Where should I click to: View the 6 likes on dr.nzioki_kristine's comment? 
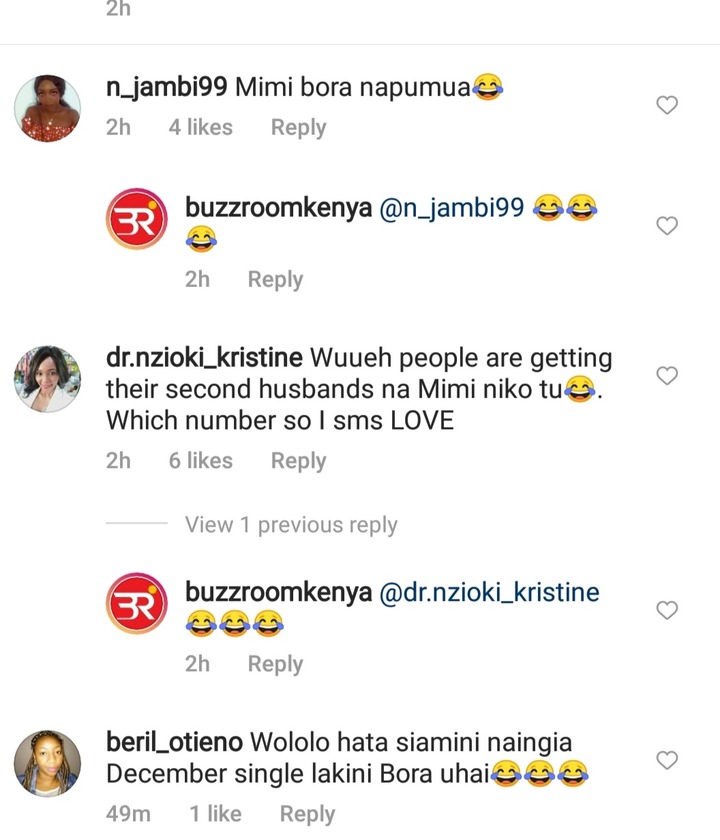200,461
